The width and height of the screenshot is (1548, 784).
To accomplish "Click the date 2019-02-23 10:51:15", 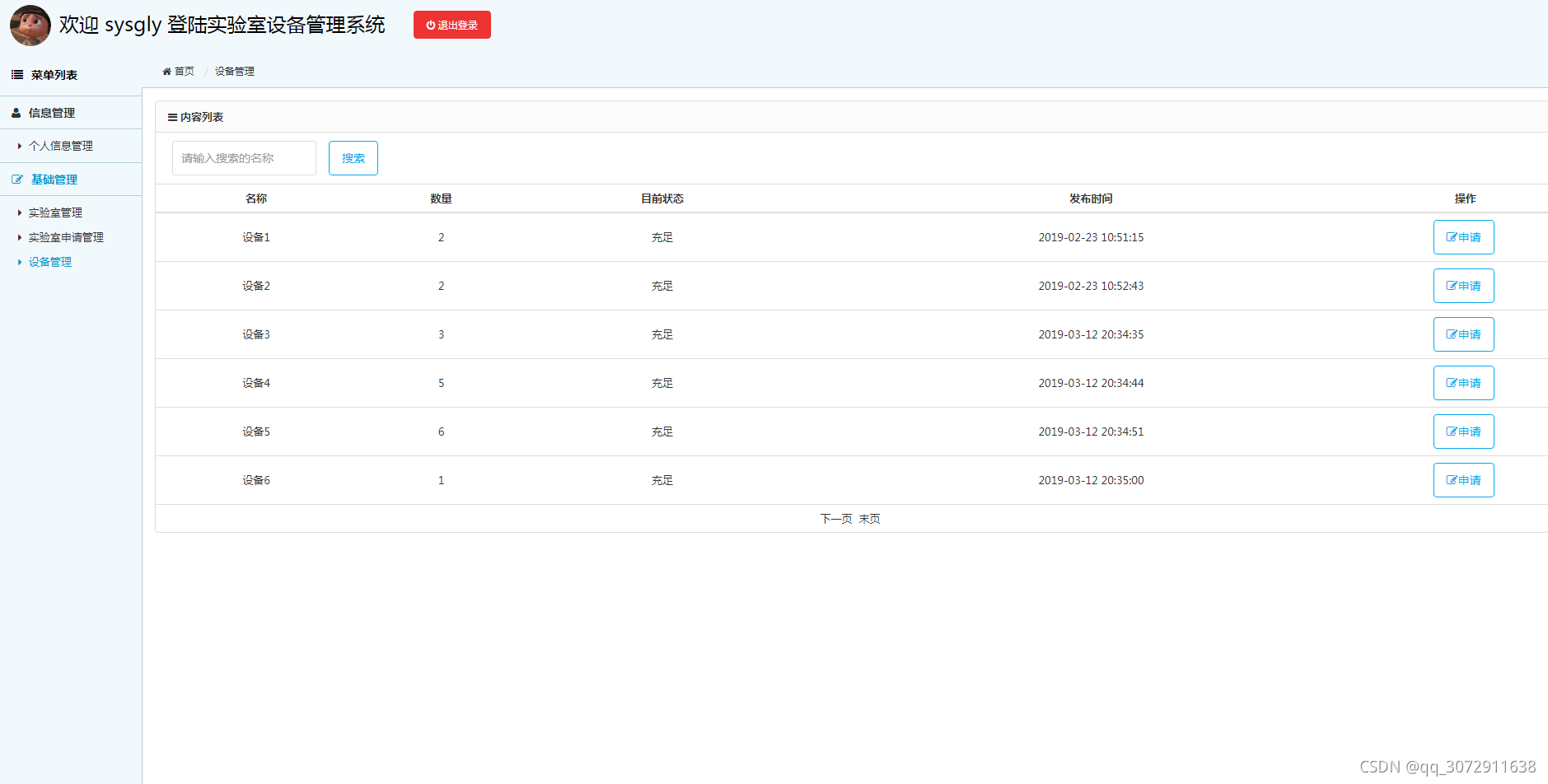I will [1091, 237].
